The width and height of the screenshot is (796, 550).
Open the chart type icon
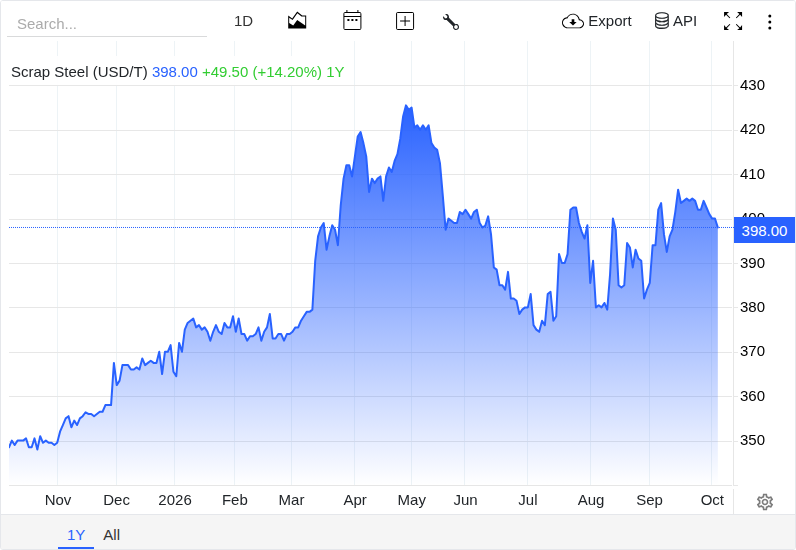click(x=297, y=21)
